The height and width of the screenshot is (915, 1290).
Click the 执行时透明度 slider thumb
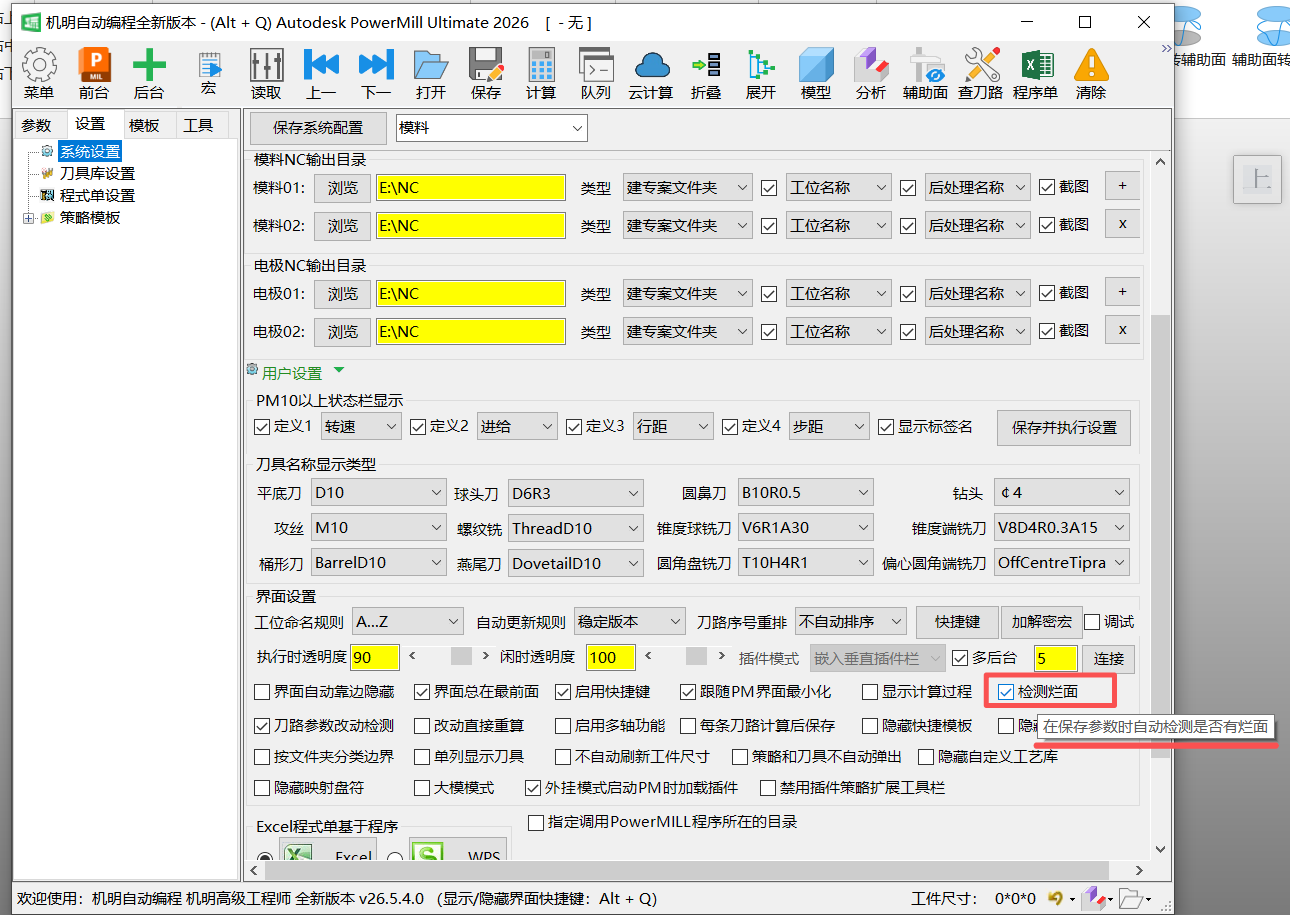click(461, 657)
